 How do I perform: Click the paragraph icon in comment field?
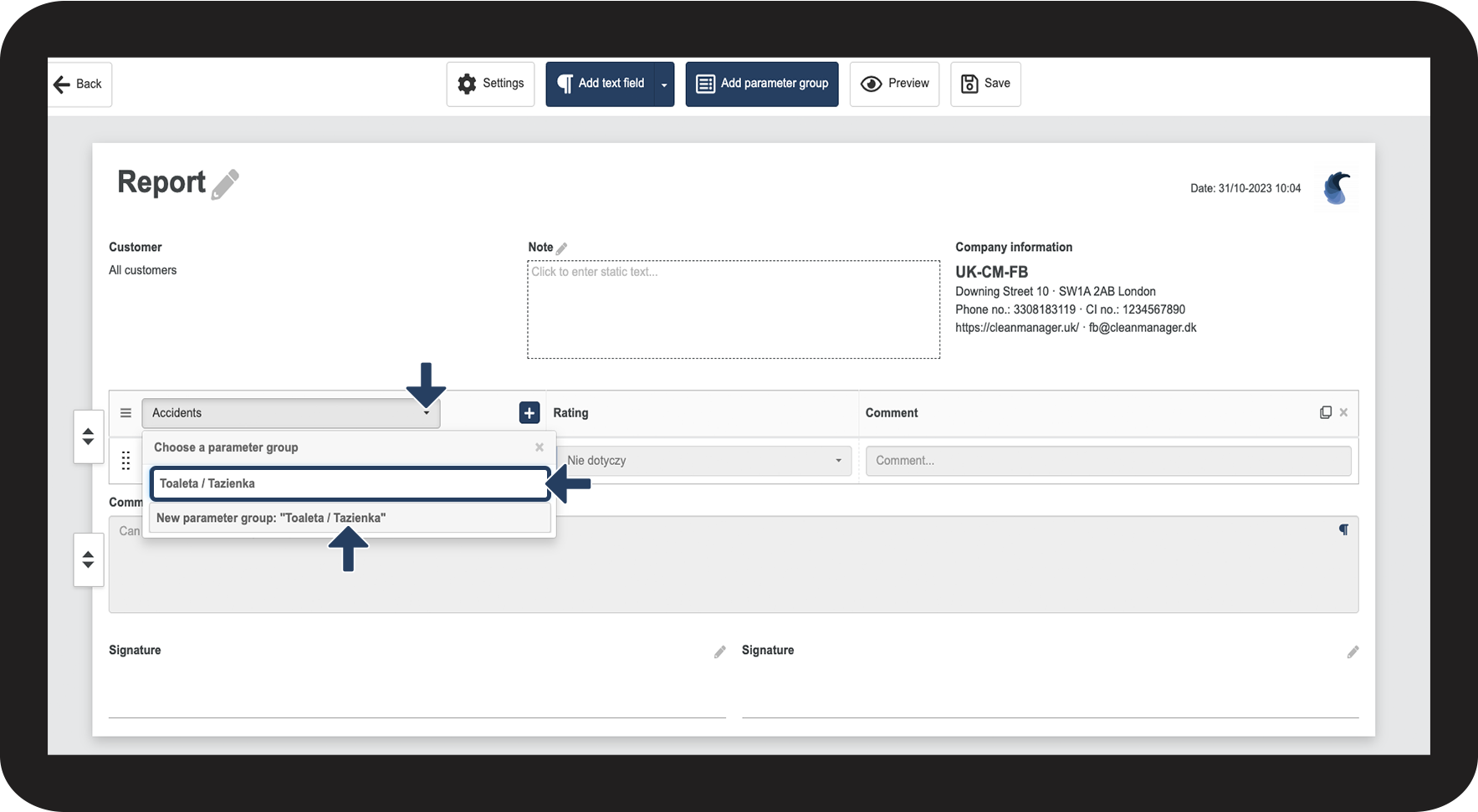(1343, 530)
